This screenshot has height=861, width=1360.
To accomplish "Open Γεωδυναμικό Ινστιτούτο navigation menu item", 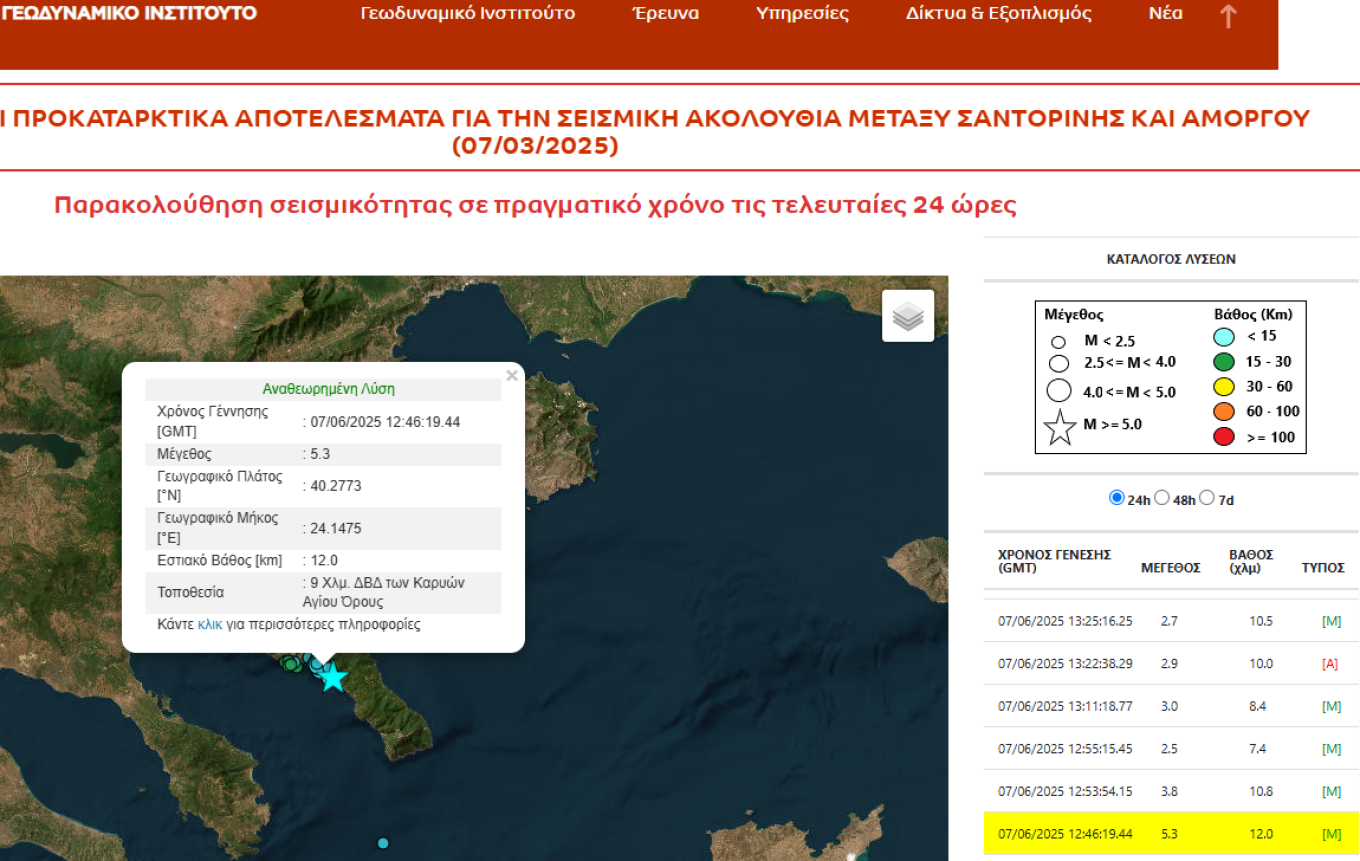I will click(467, 14).
